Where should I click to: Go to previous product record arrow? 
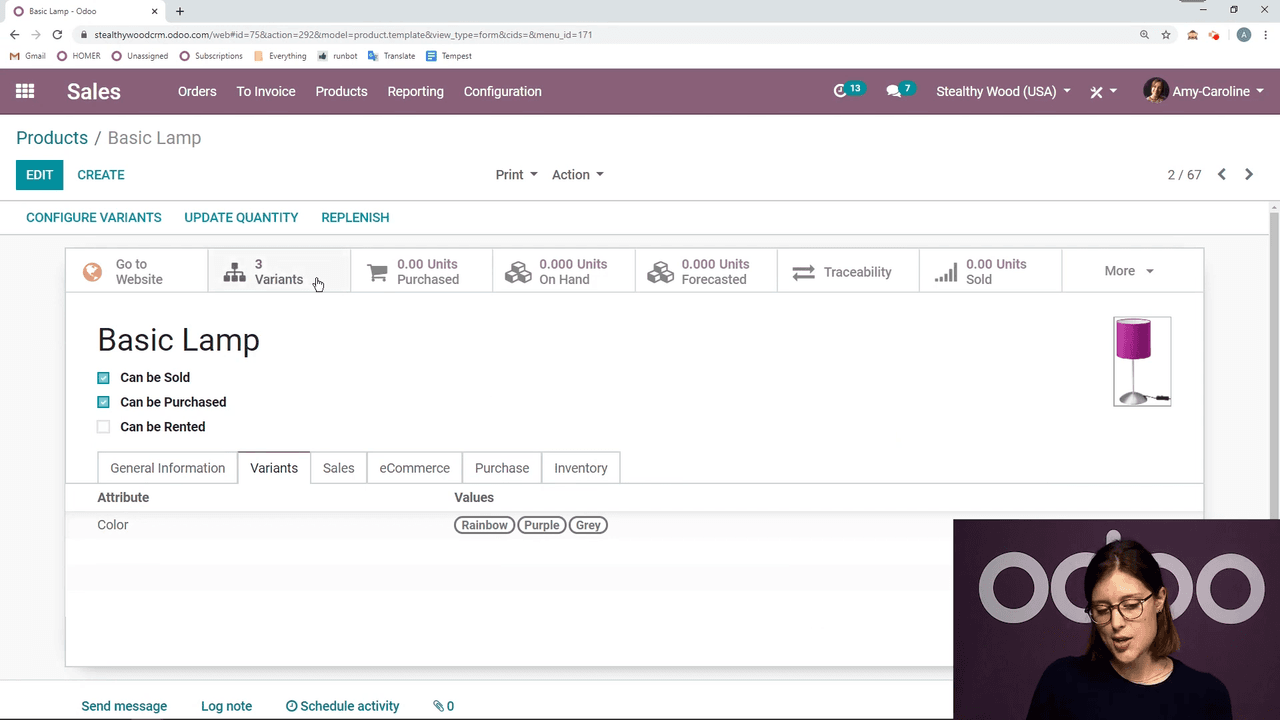(x=1222, y=174)
